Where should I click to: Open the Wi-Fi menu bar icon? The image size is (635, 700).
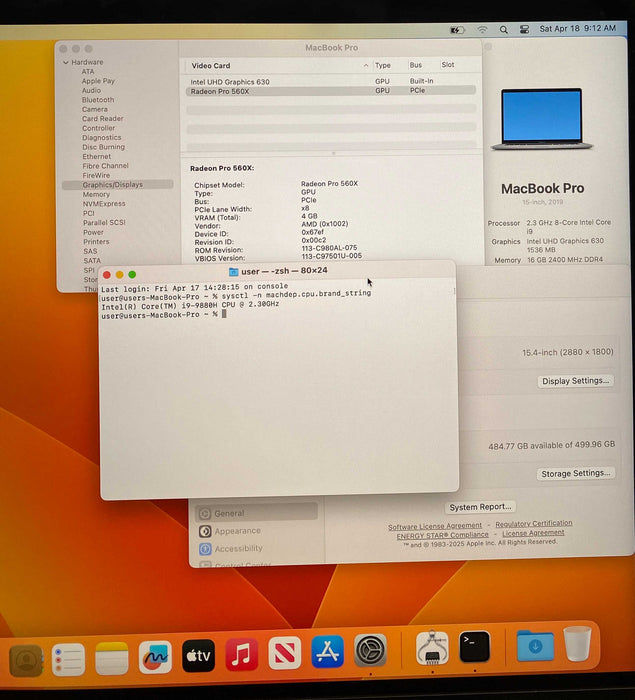click(482, 29)
